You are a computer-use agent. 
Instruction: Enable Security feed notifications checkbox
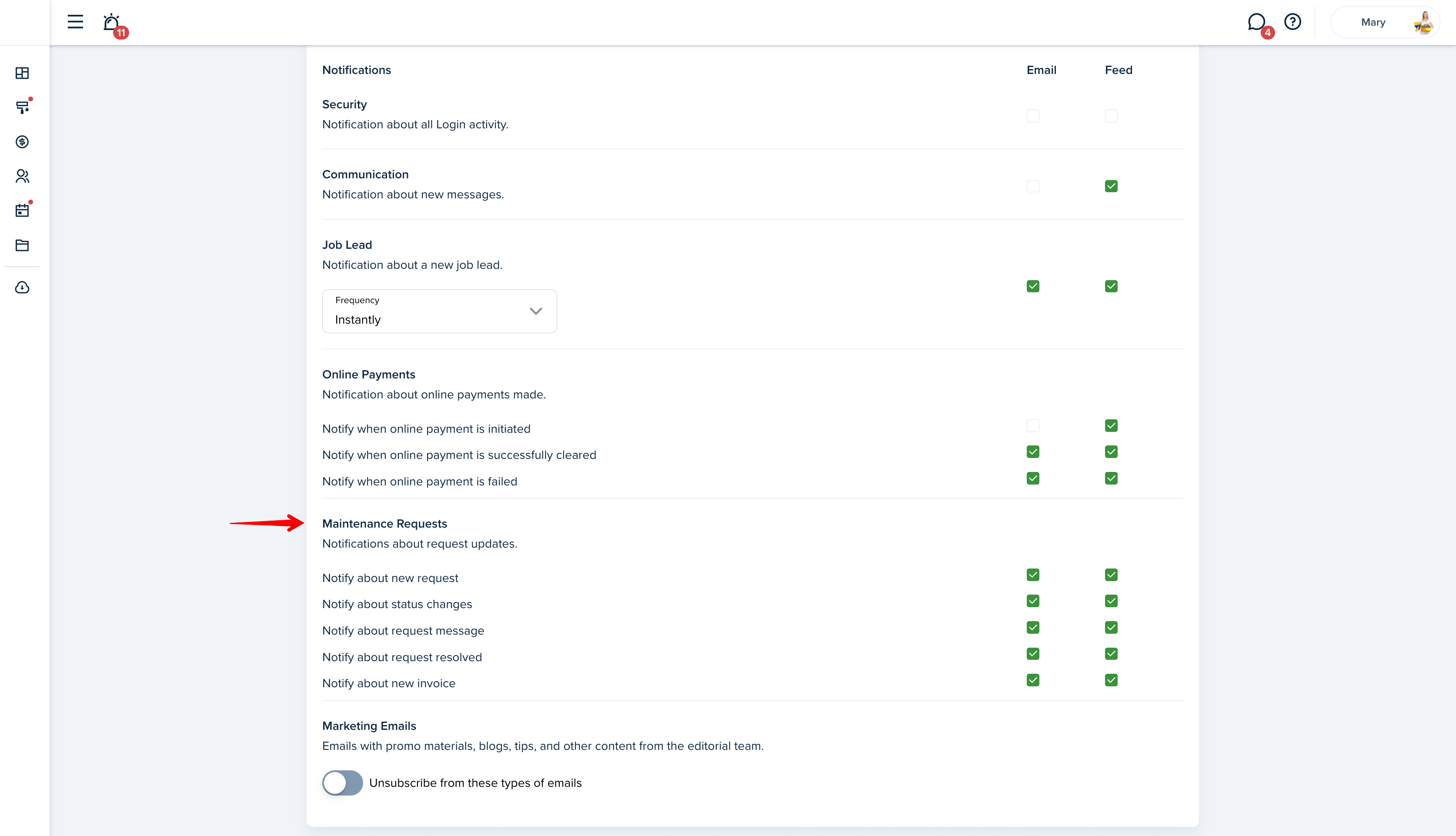coord(1111,116)
